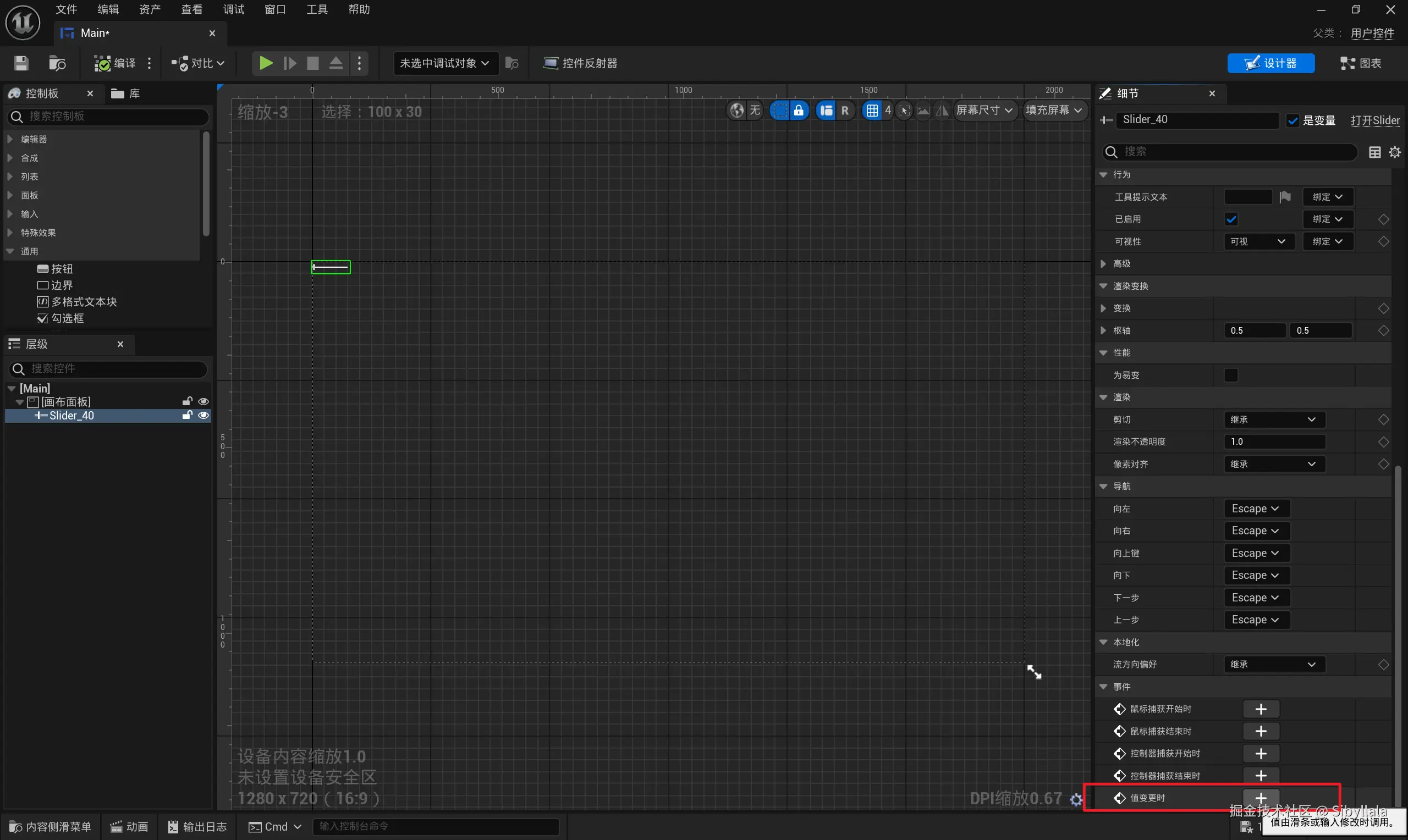Click the Compile blueprint icon
Screen dimensions: 1408x840
tap(102, 63)
